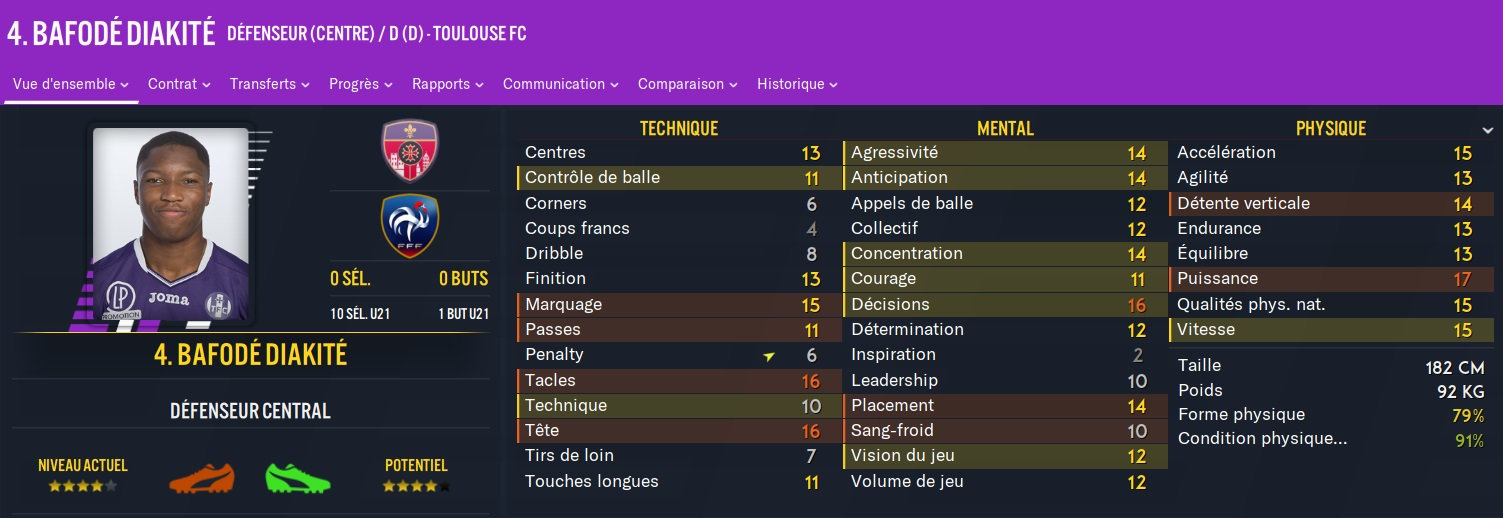Click the green right foot boot icon

pyautogui.click(x=297, y=478)
